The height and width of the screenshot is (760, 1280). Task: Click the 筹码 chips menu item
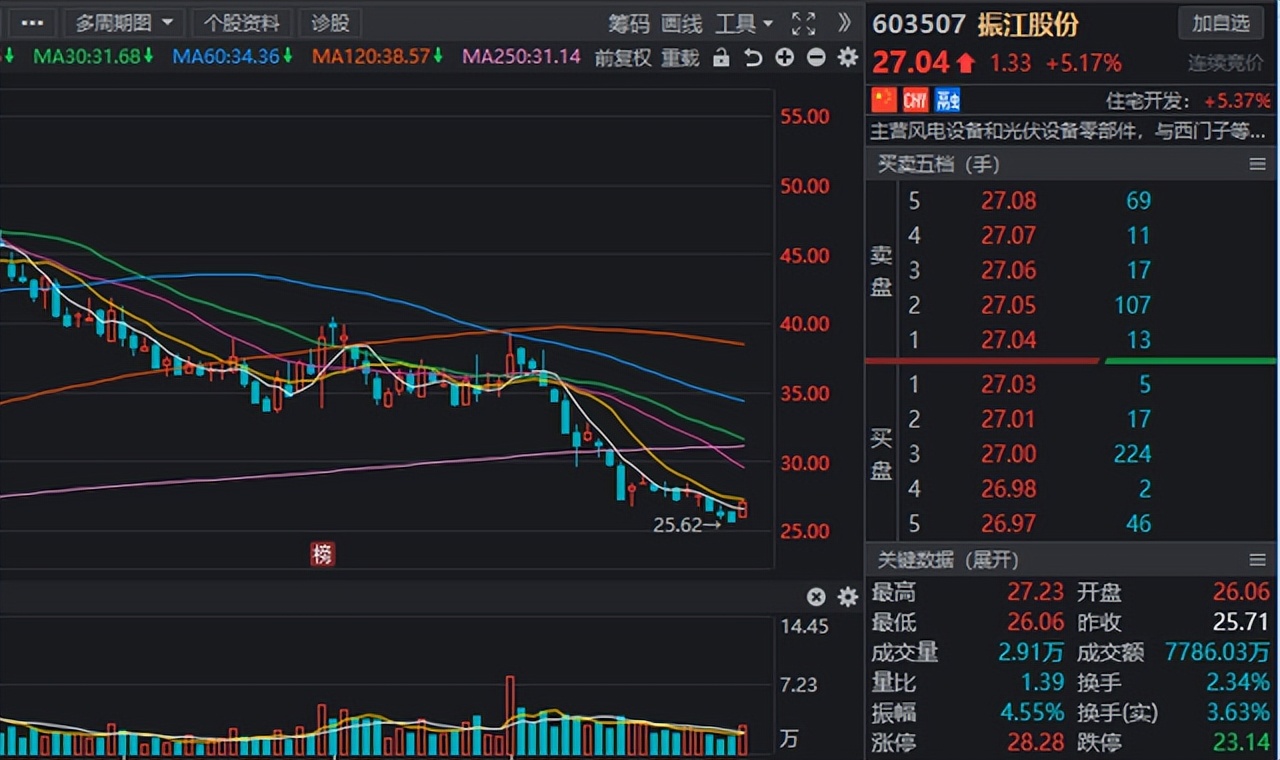coord(629,23)
